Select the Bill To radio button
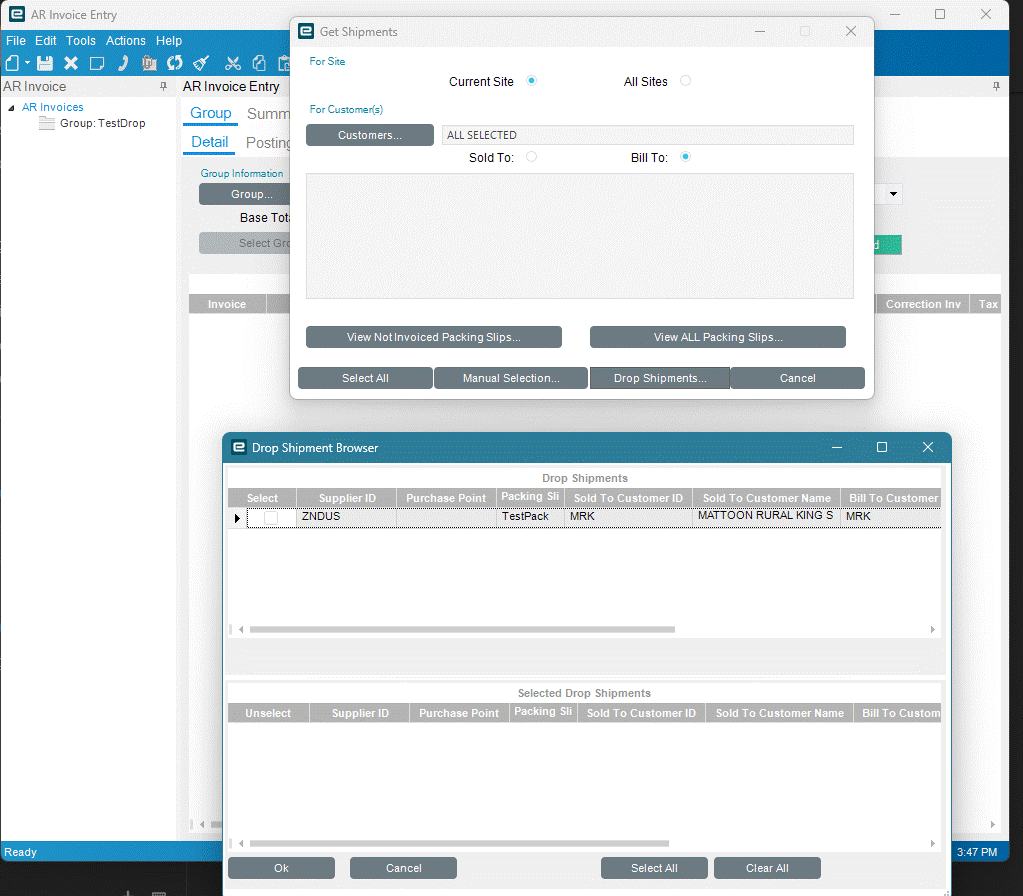The height and width of the screenshot is (896, 1023). 685,157
